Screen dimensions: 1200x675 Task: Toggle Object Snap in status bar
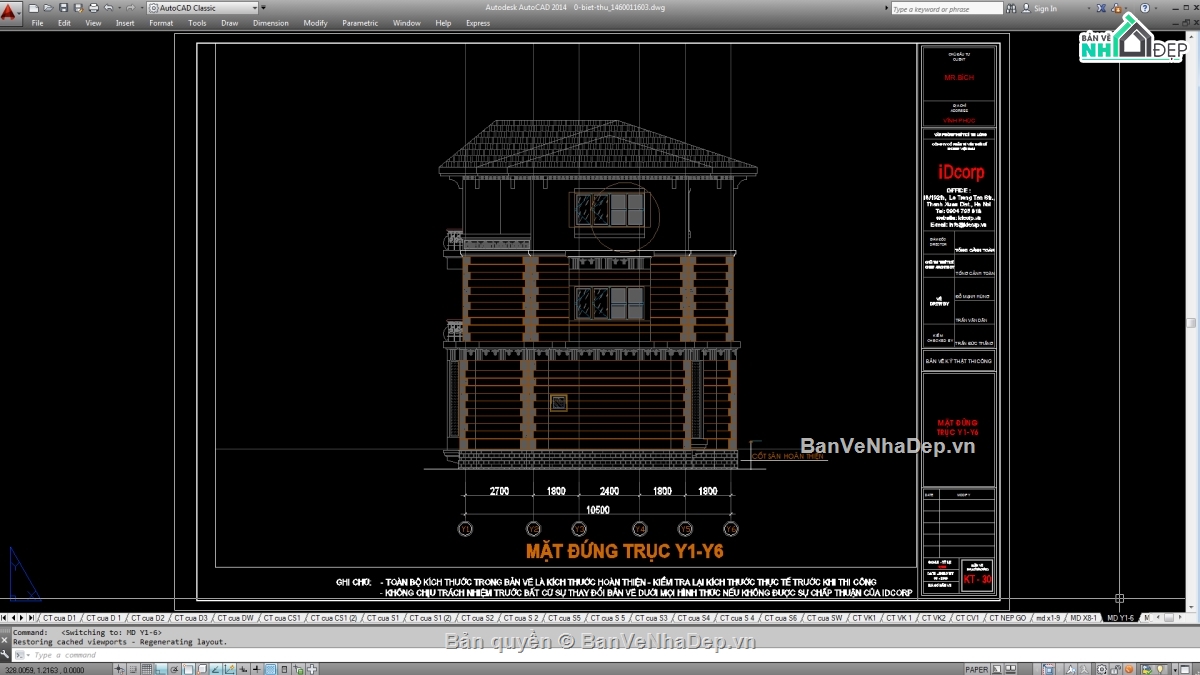point(188,668)
